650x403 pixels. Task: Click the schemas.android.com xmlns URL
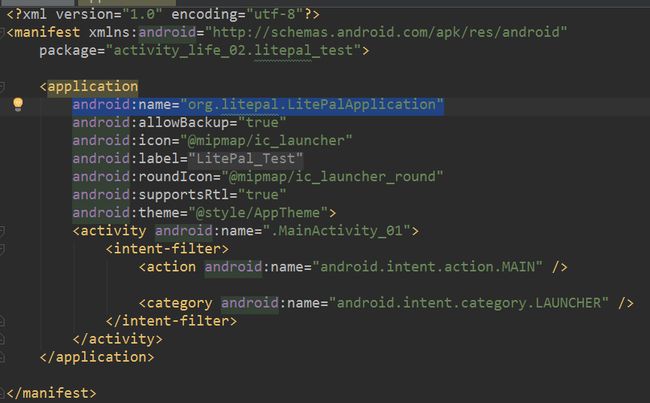pyautogui.click(x=386, y=32)
